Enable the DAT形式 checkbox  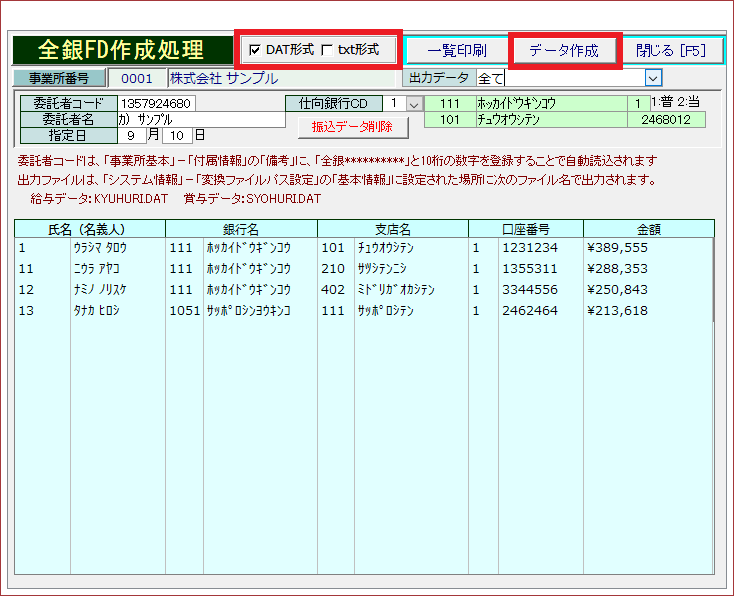tap(254, 50)
